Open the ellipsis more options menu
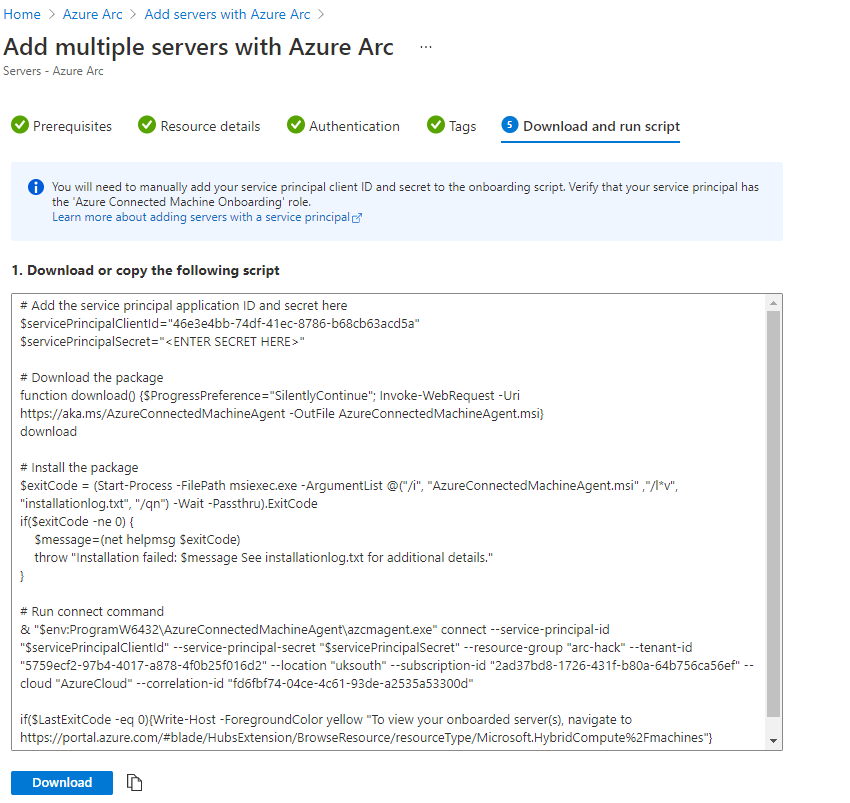 click(426, 47)
